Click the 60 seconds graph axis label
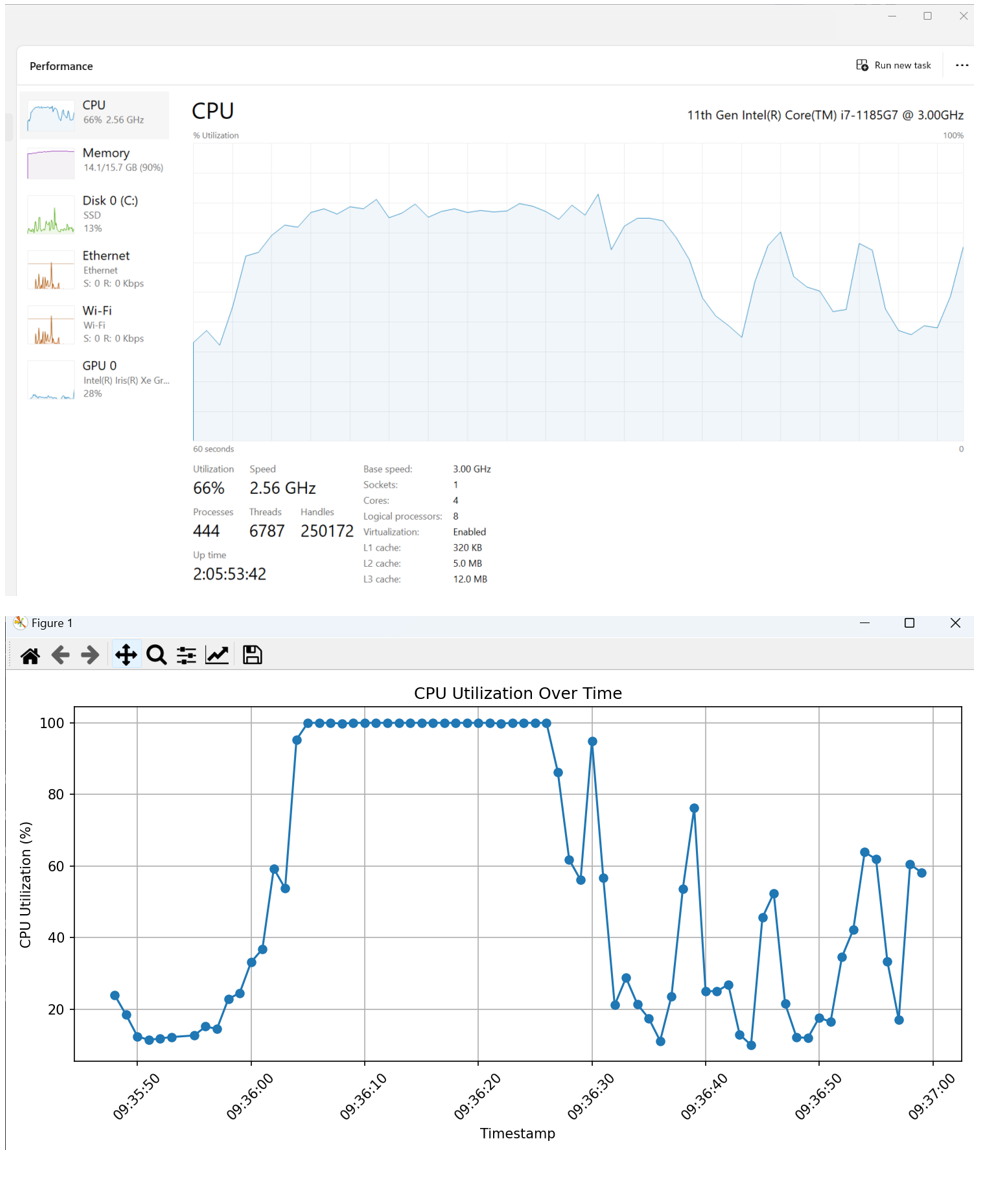Viewport: 990px width, 1179px height. click(x=213, y=449)
